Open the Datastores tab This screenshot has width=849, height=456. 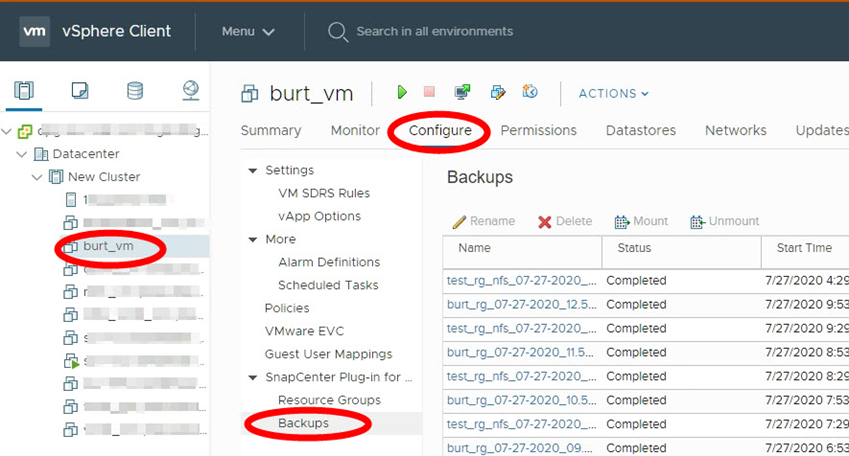coord(640,130)
